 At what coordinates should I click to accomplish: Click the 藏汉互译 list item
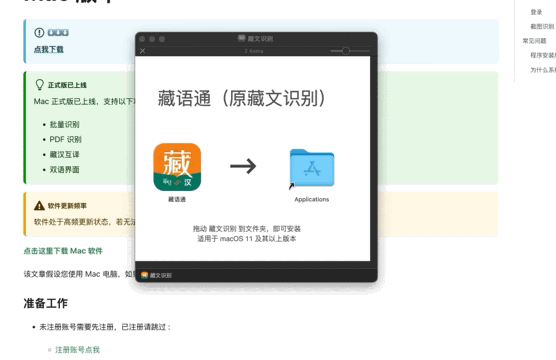(x=64, y=155)
